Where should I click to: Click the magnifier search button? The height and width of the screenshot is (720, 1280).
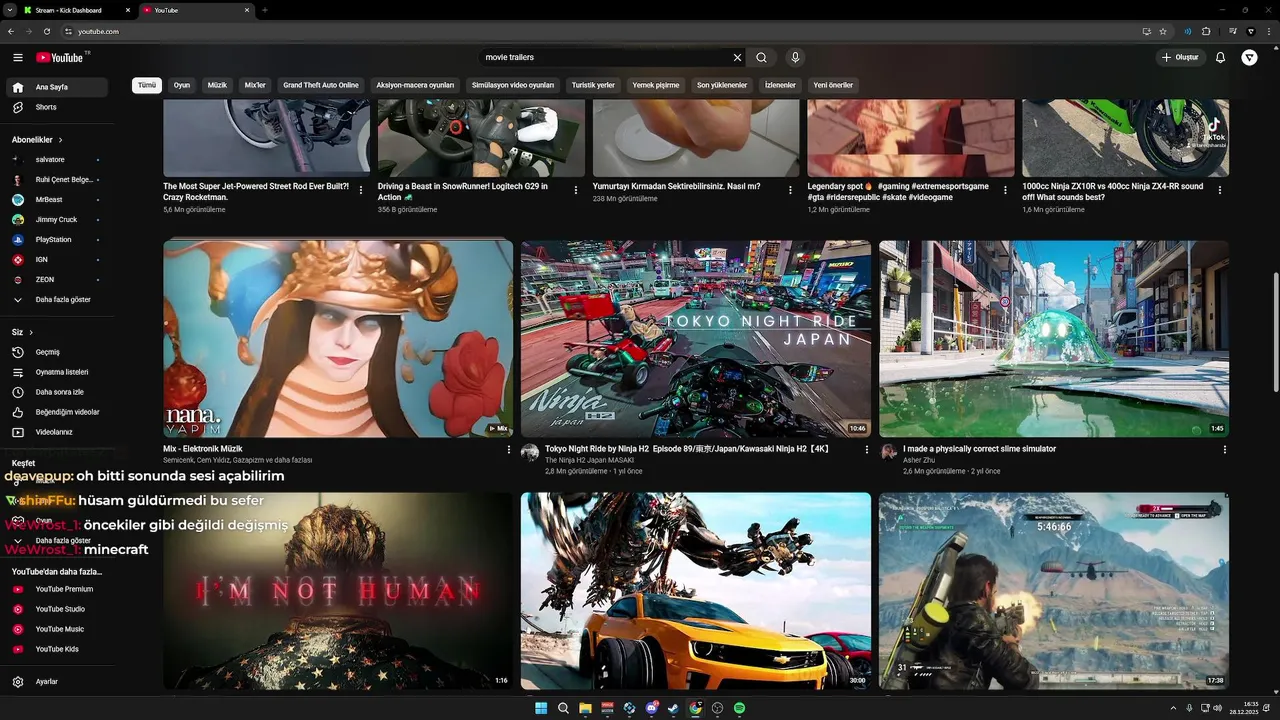761,58
